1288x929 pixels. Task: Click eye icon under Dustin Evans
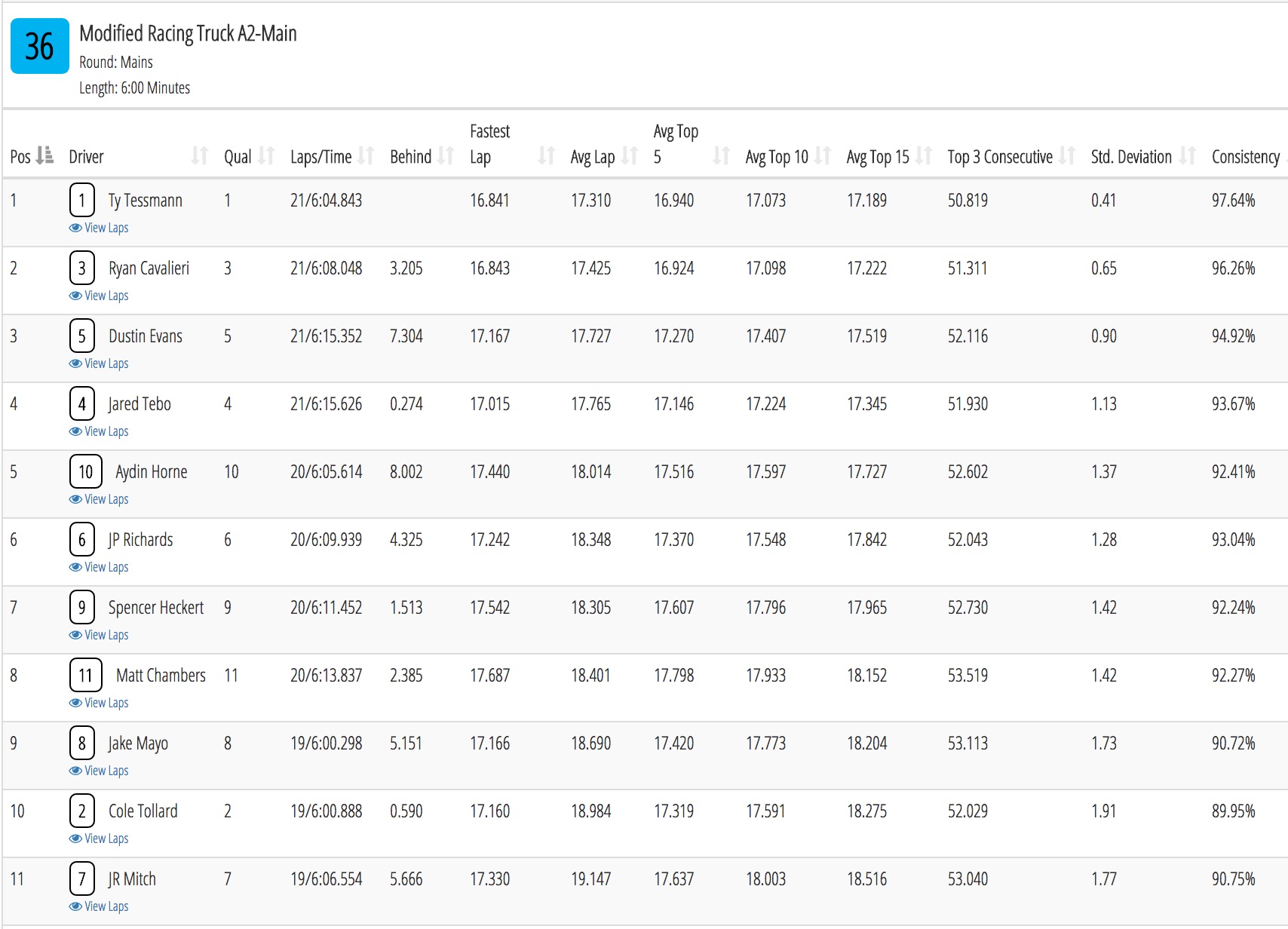click(75, 363)
